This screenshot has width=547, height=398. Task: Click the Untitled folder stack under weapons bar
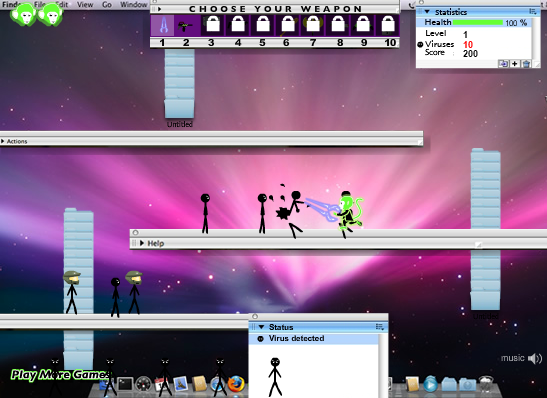pyautogui.click(x=179, y=84)
